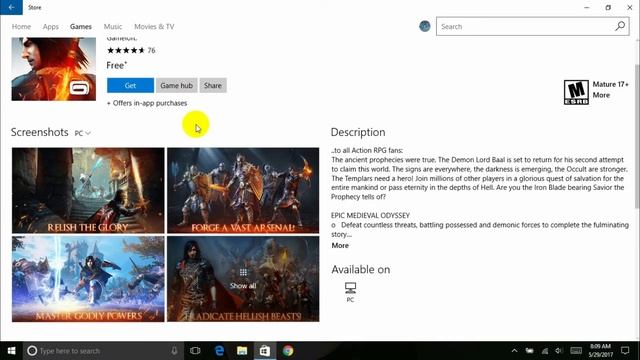
Task: Open the Show all screenshots grid
Action: 243,279
